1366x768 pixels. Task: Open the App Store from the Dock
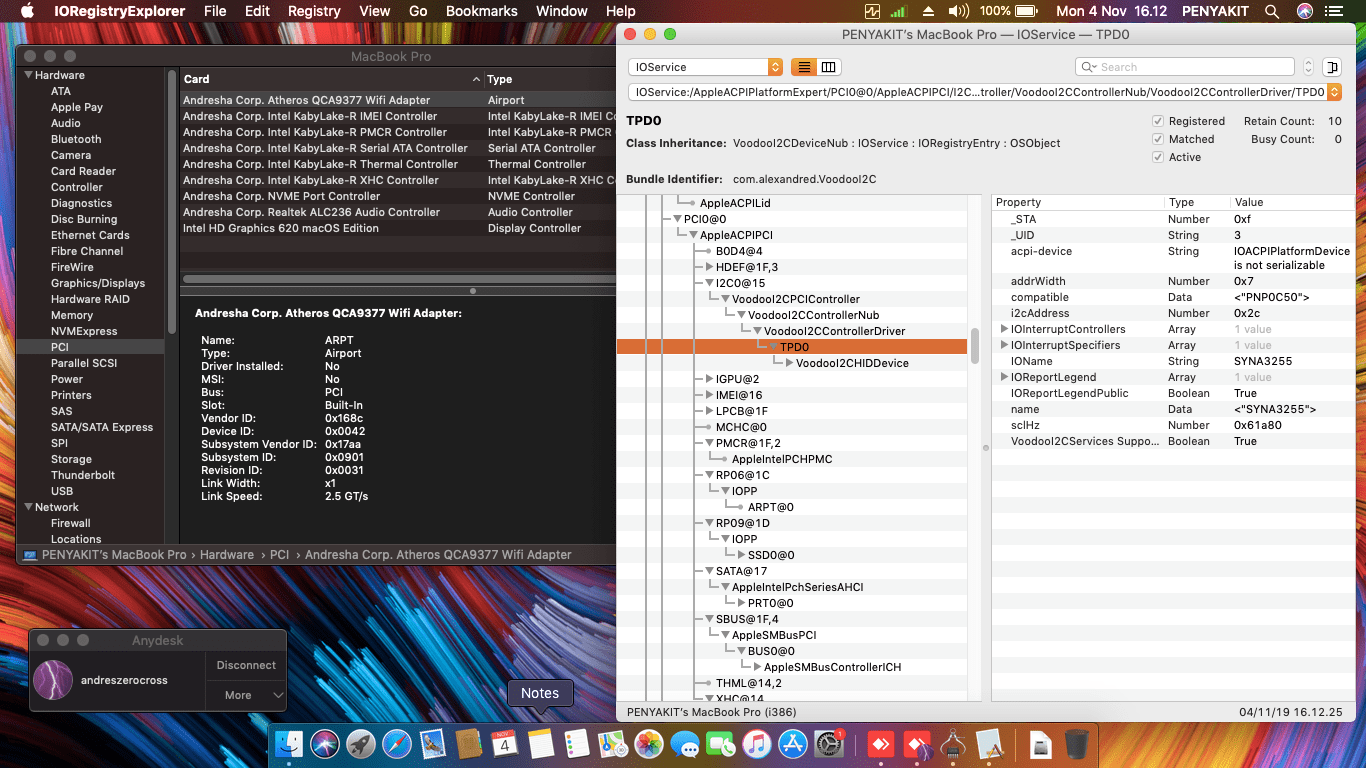793,744
